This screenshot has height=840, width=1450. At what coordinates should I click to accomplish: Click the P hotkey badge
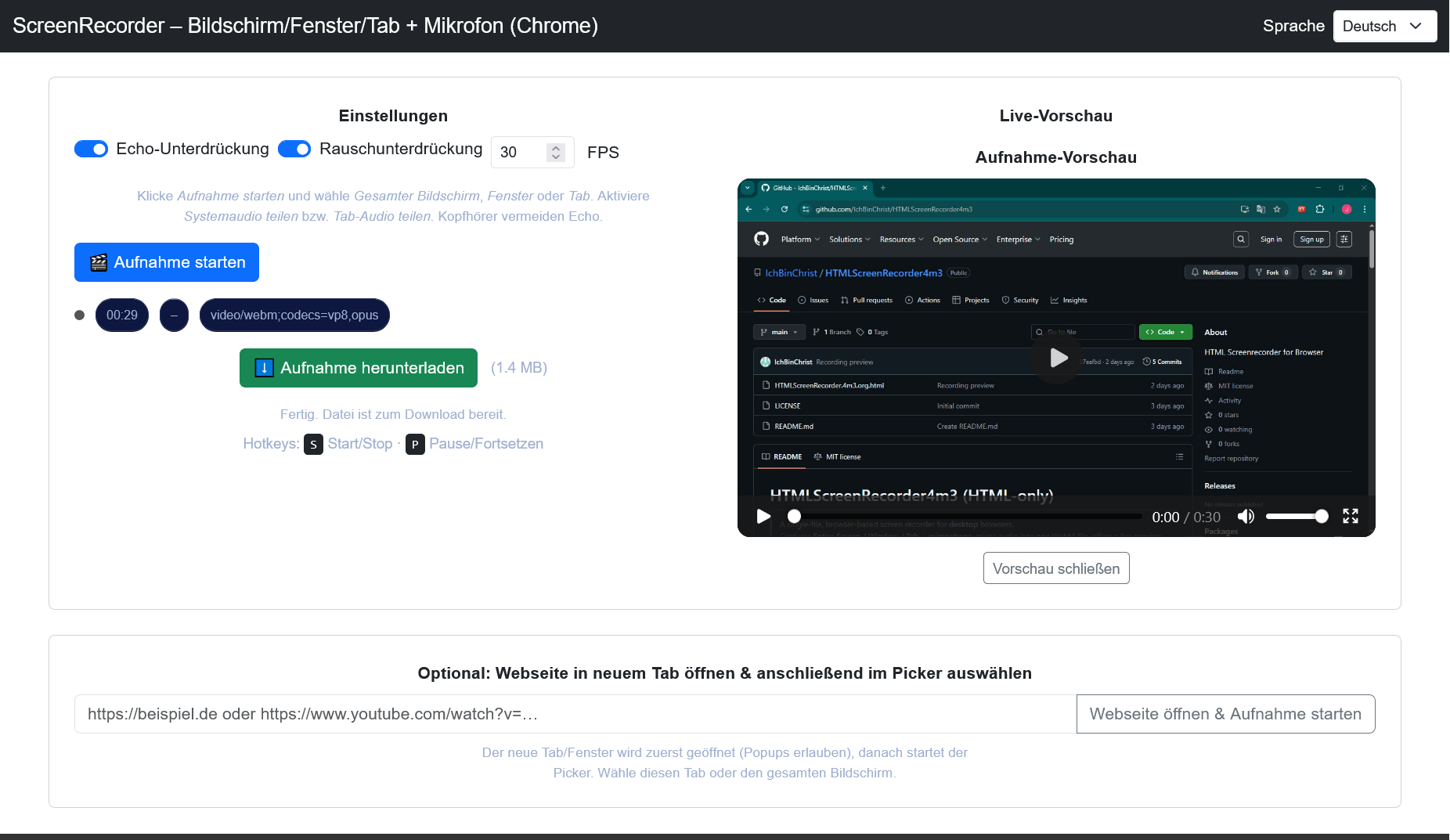point(415,444)
